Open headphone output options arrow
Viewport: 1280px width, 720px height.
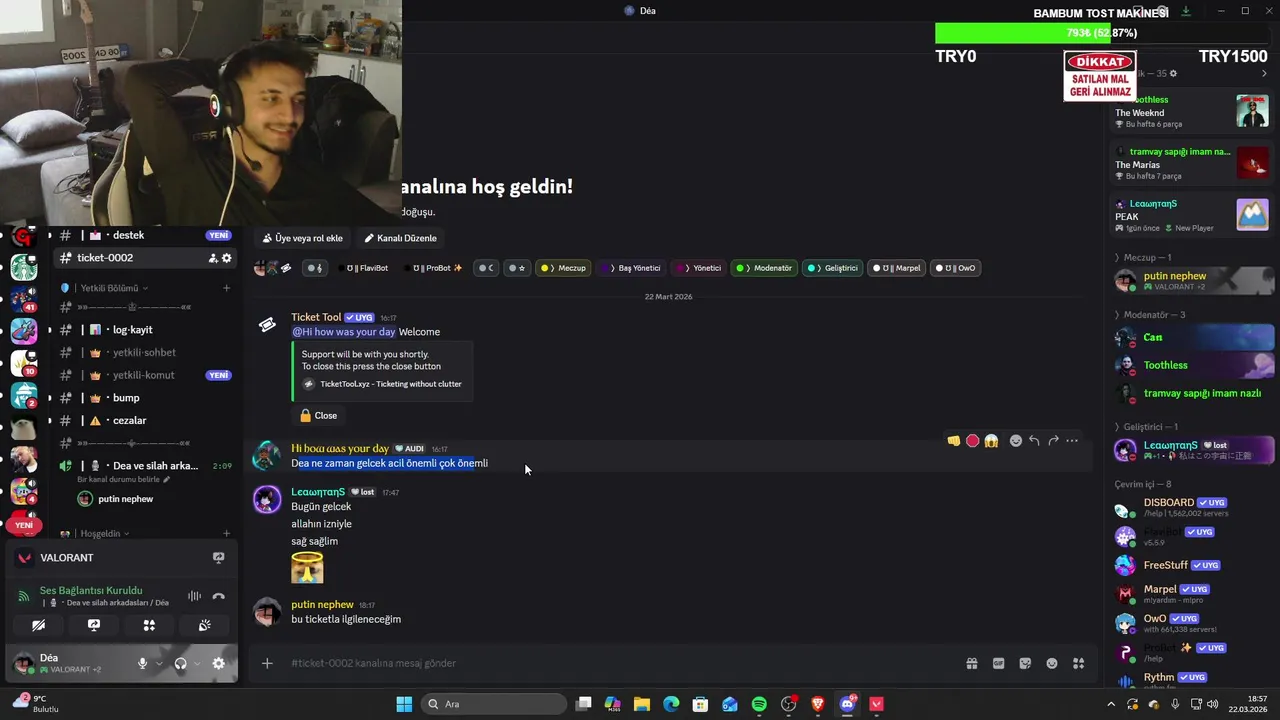click(x=197, y=663)
